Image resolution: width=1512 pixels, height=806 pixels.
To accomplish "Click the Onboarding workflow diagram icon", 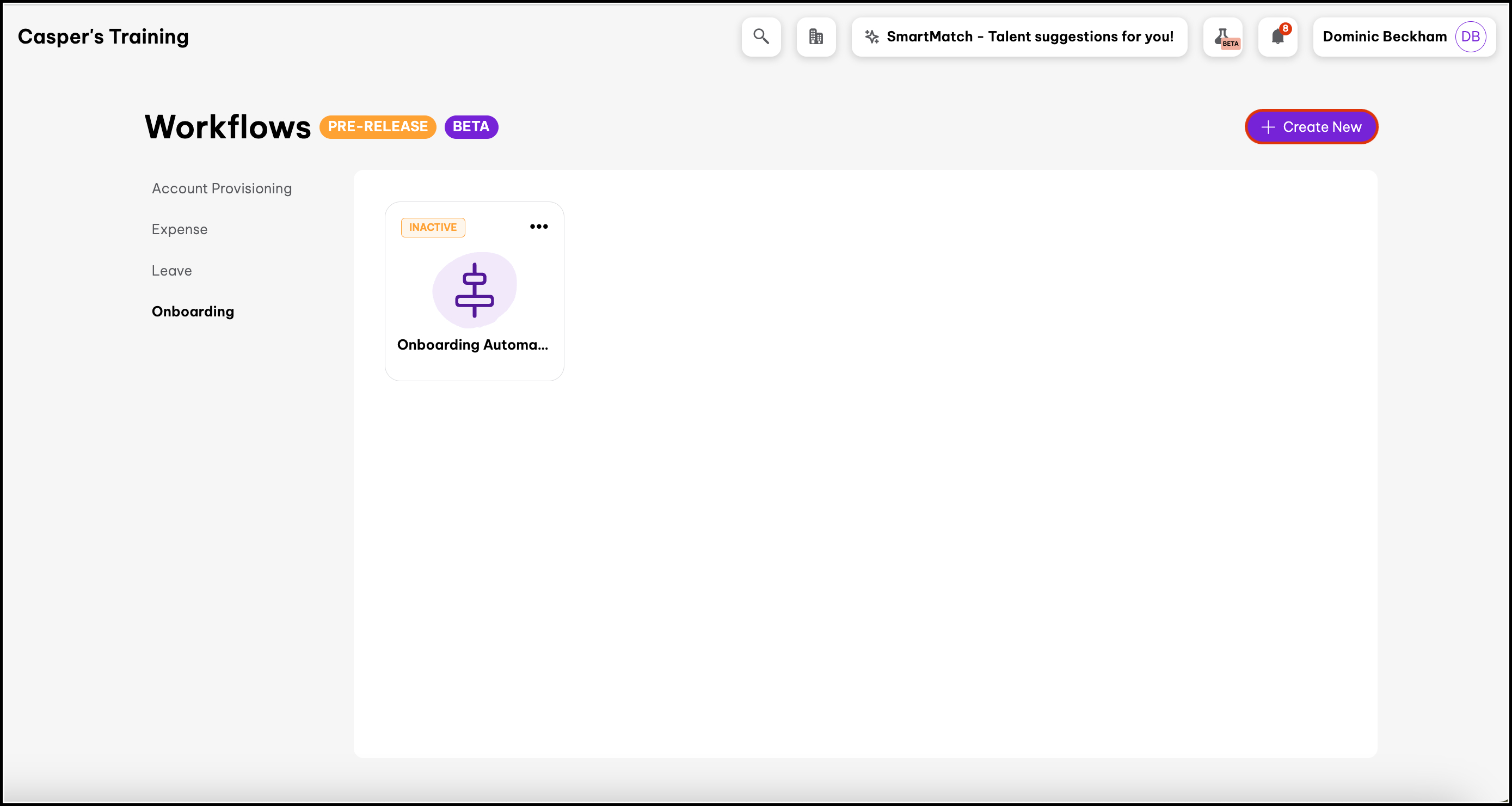I will 474,290.
